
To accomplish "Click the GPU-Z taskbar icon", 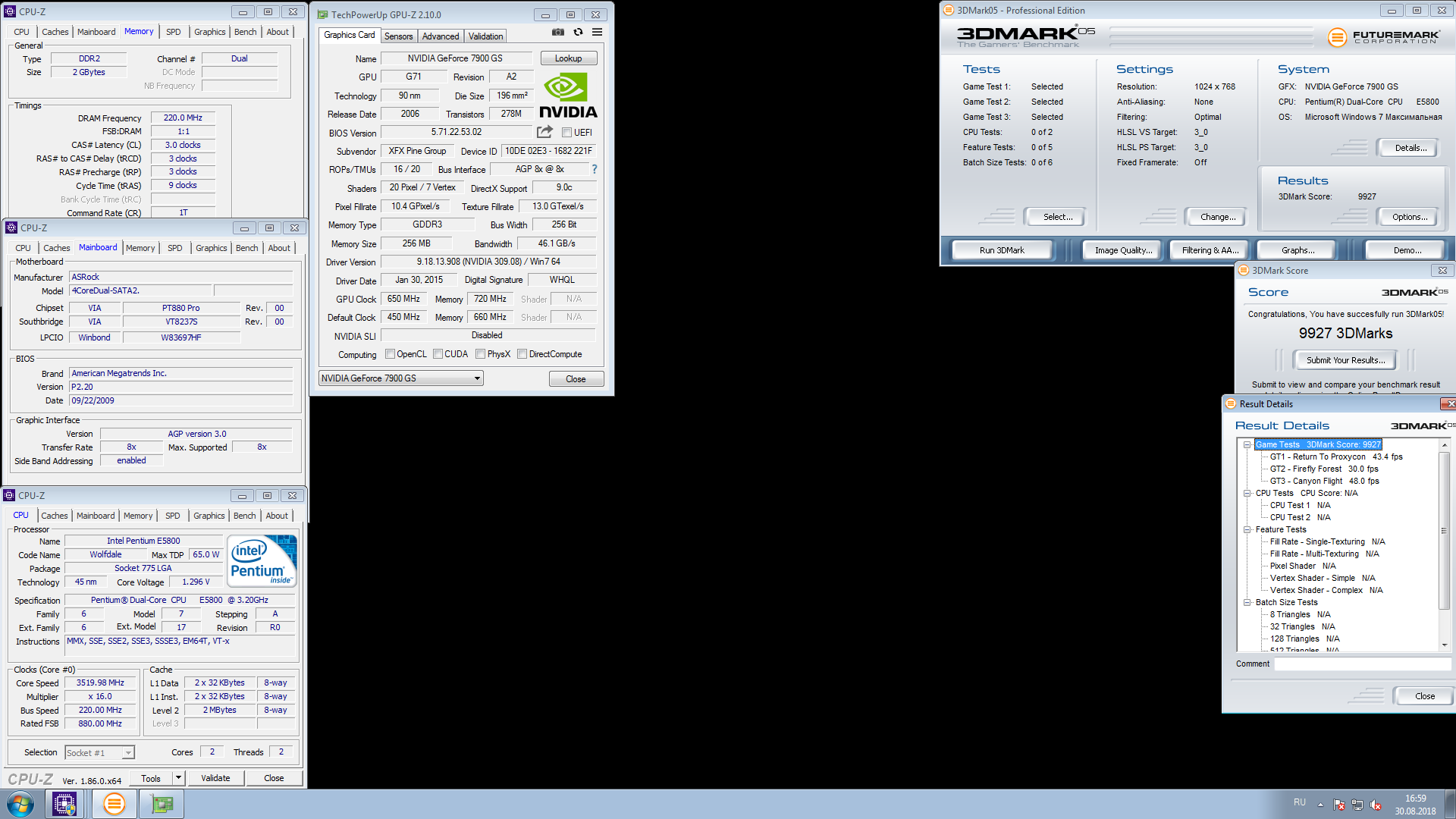I will tap(162, 804).
